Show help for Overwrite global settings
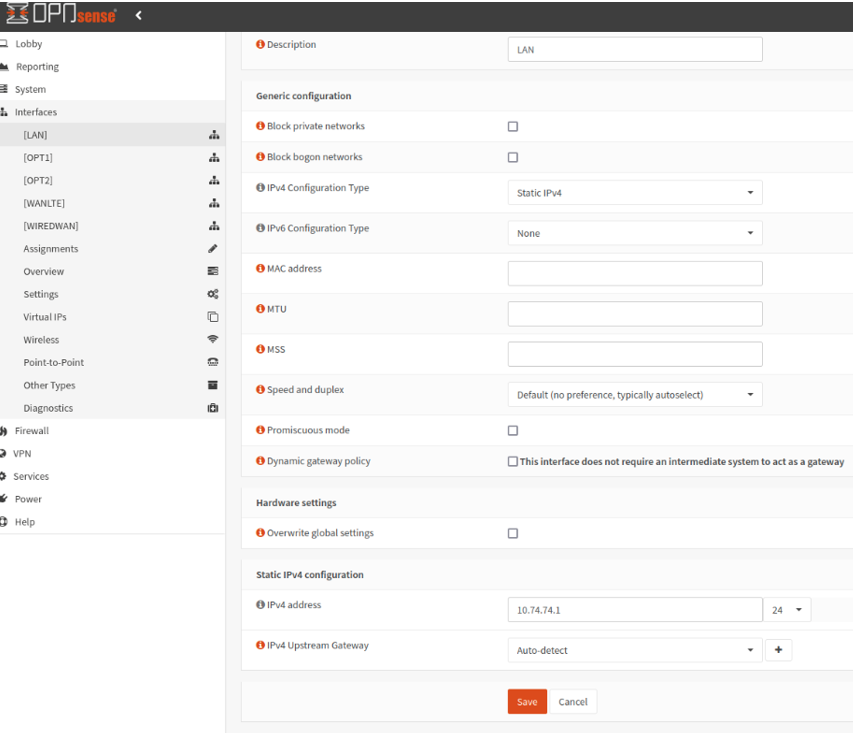This screenshot has width=853, height=733. click(x=261, y=533)
